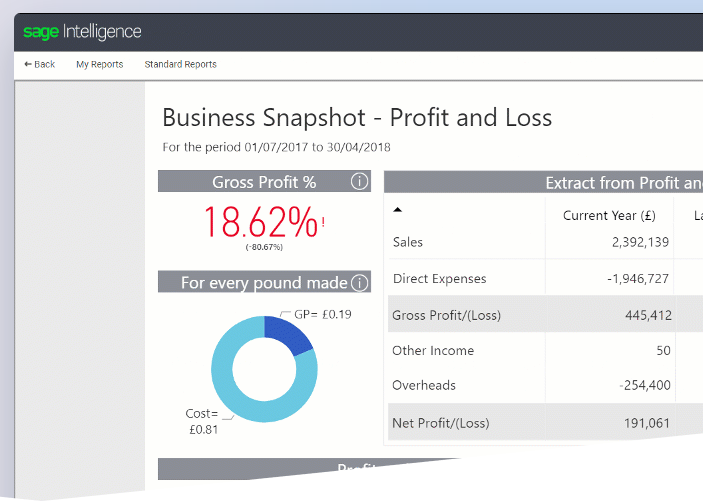
Task: Click the 18.62% gross profit figure
Action: pyautogui.click(x=260, y=221)
